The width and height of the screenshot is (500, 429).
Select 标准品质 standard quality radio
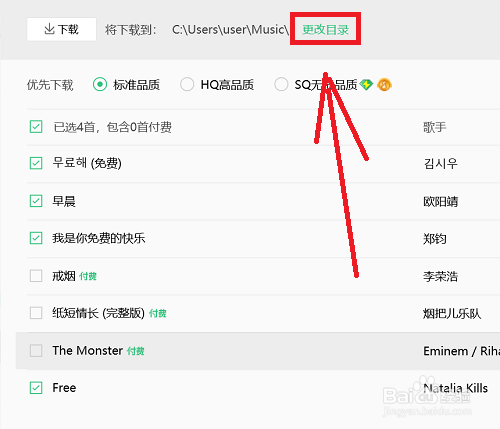[100, 84]
